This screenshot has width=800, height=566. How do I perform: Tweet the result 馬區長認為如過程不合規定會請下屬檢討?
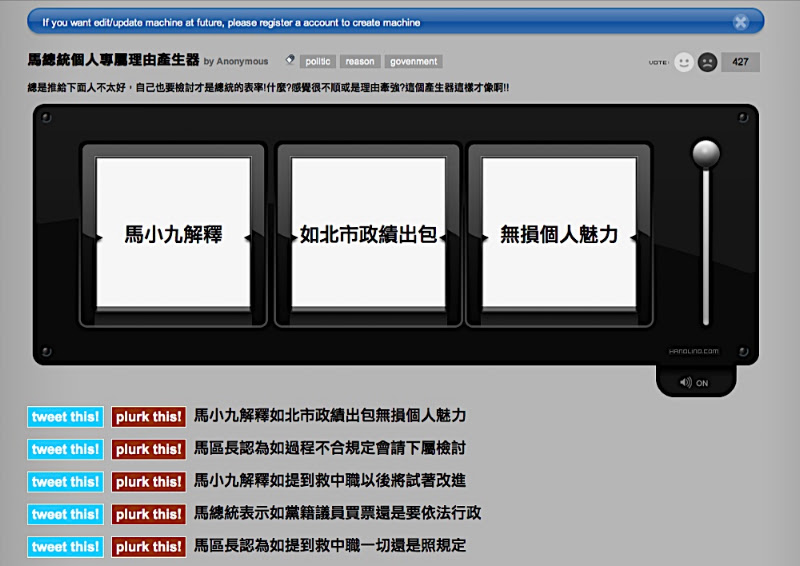[x=65, y=449]
